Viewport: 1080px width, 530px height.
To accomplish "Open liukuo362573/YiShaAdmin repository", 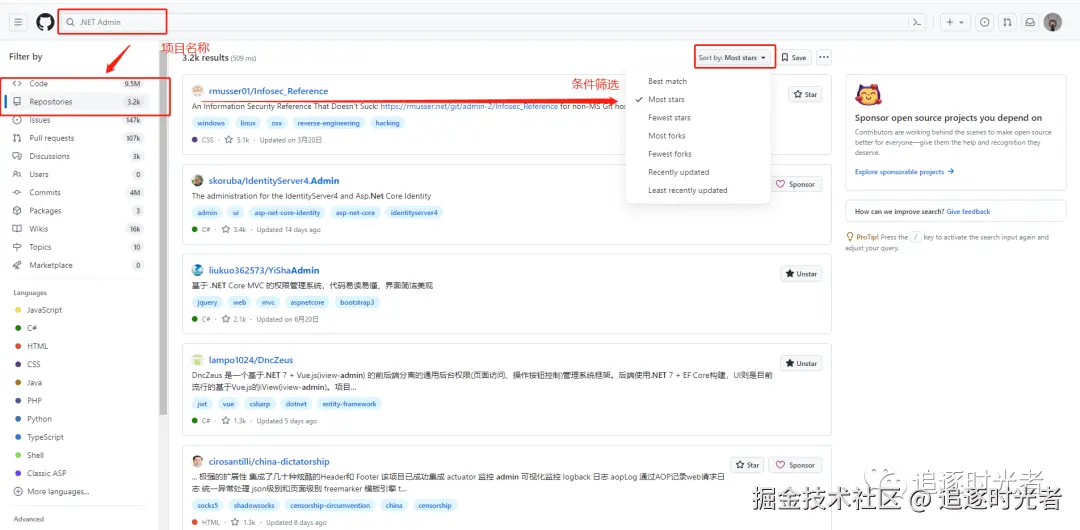I will (x=264, y=270).
